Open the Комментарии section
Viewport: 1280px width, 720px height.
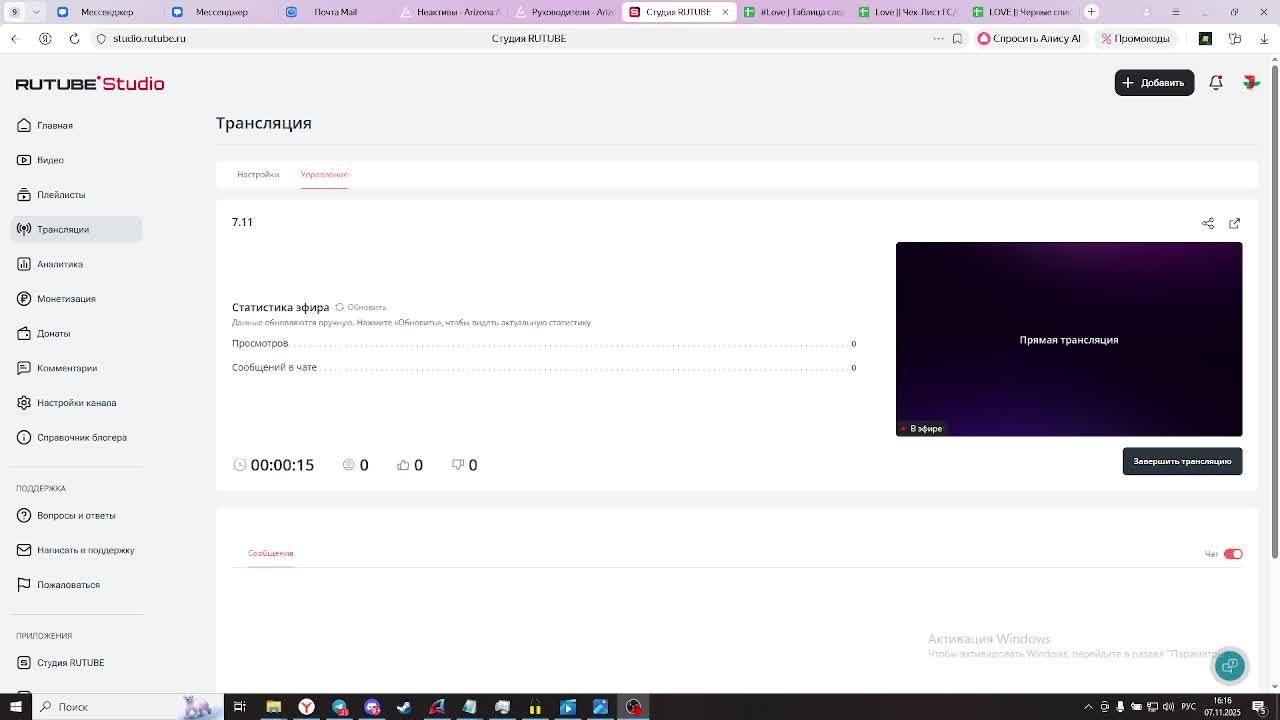pyautogui.click(x=76, y=368)
